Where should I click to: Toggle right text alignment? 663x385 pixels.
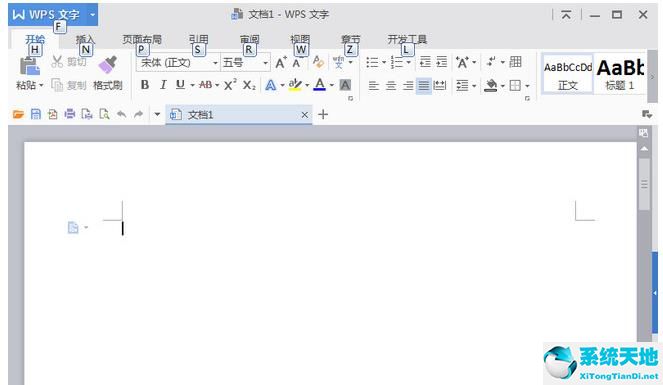408,86
